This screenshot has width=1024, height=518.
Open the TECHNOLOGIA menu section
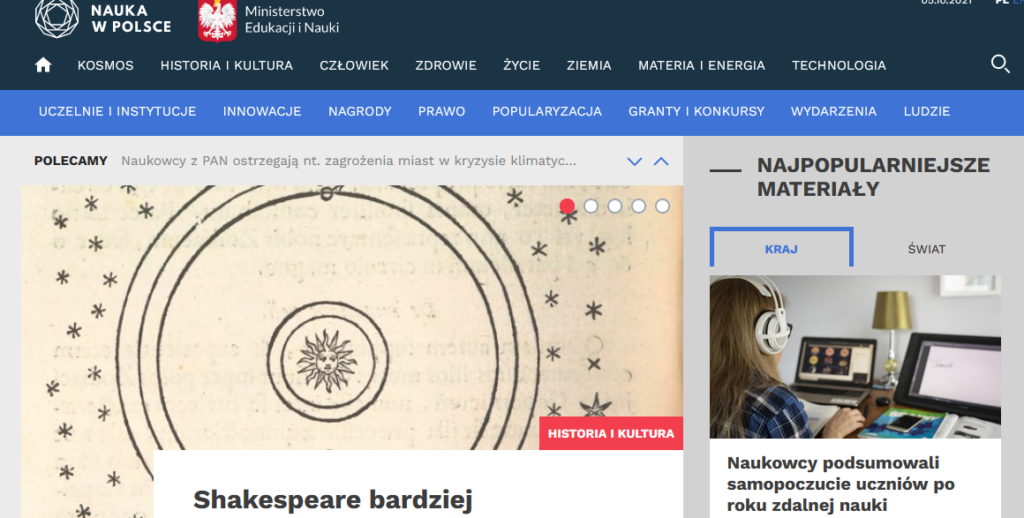(x=839, y=65)
